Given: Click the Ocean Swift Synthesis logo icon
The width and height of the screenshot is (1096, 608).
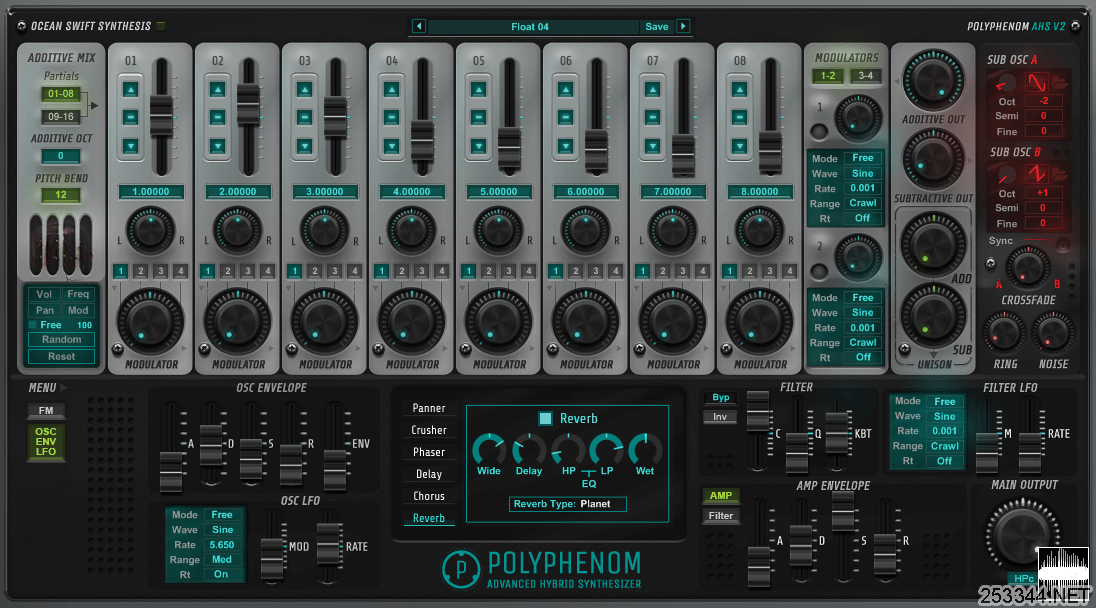Looking at the screenshot, I should point(21,27).
